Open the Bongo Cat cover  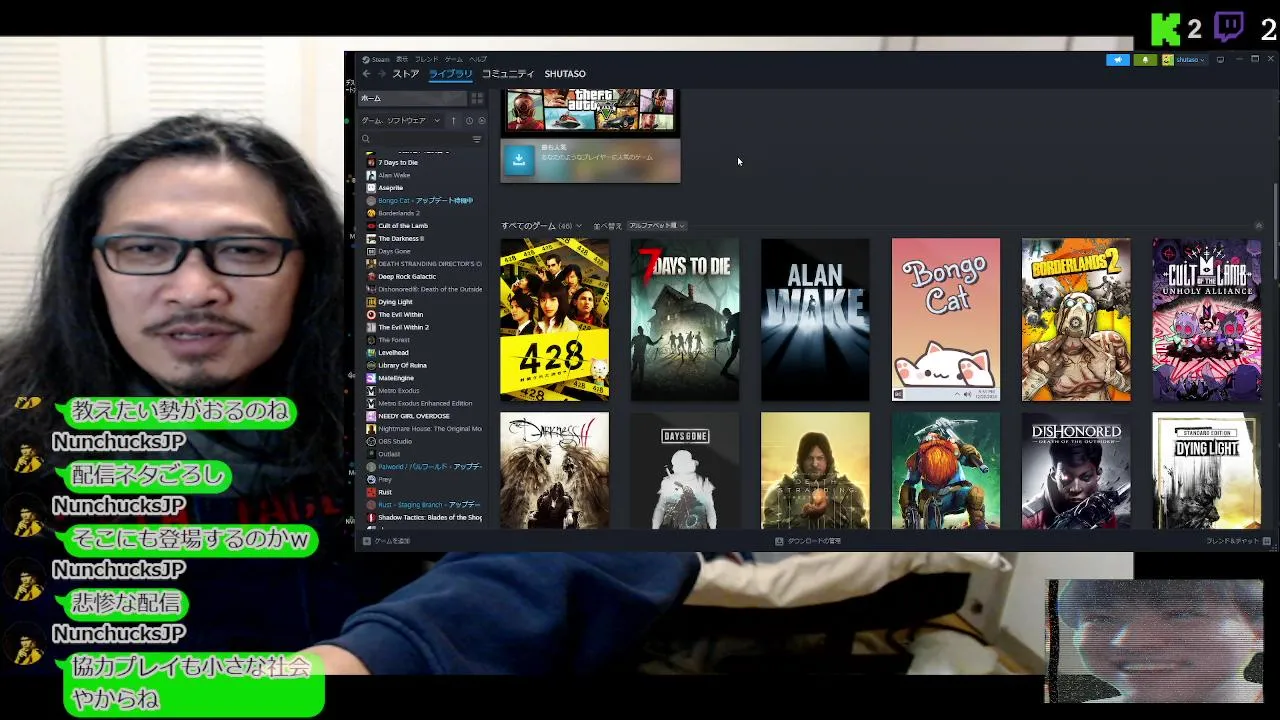946,319
